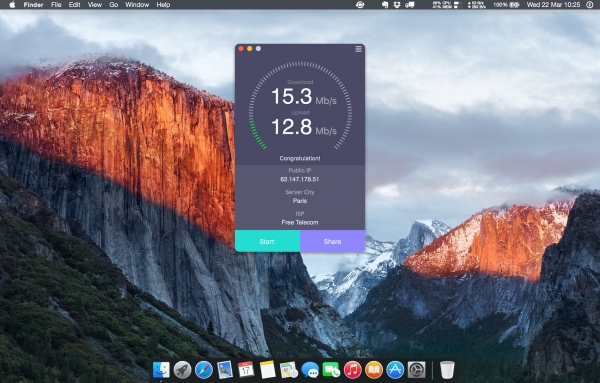Open the Trash in the dock

(447, 370)
